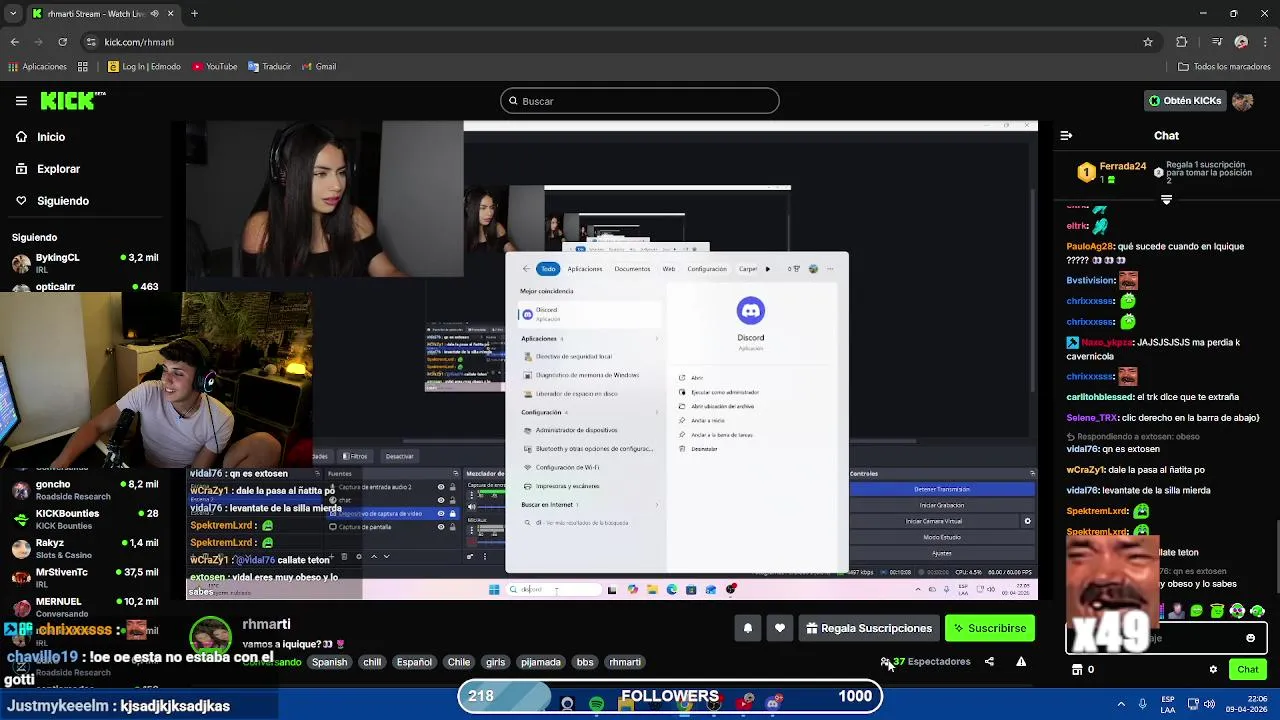Click the green Chat send button
This screenshot has width=1280, height=720.
1248,670
